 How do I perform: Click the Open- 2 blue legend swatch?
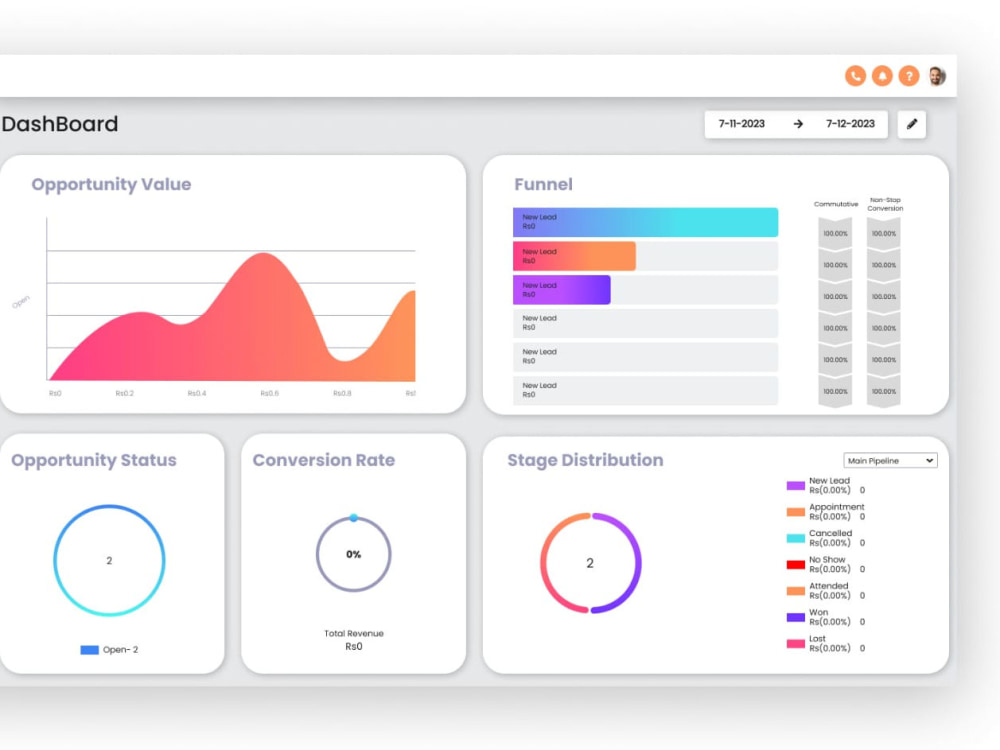[89, 650]
